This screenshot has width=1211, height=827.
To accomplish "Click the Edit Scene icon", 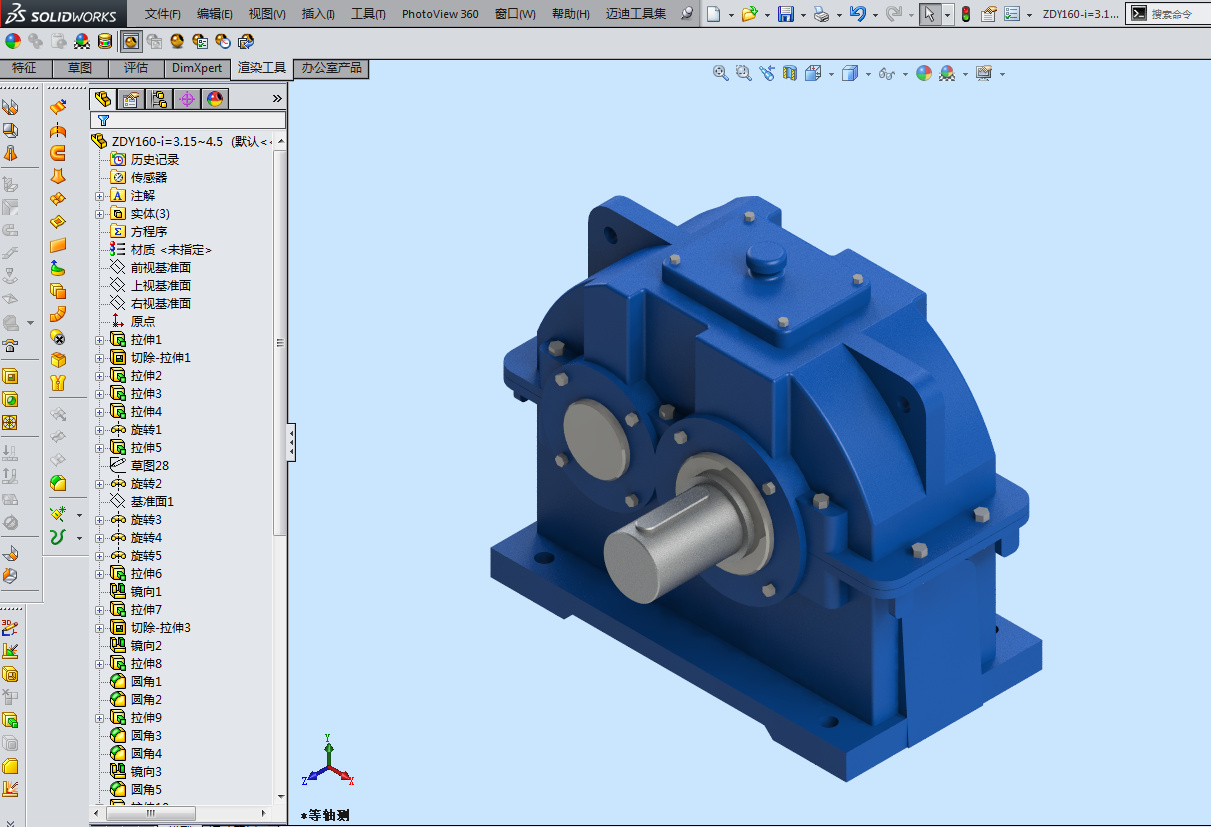I will pos(81,41).
